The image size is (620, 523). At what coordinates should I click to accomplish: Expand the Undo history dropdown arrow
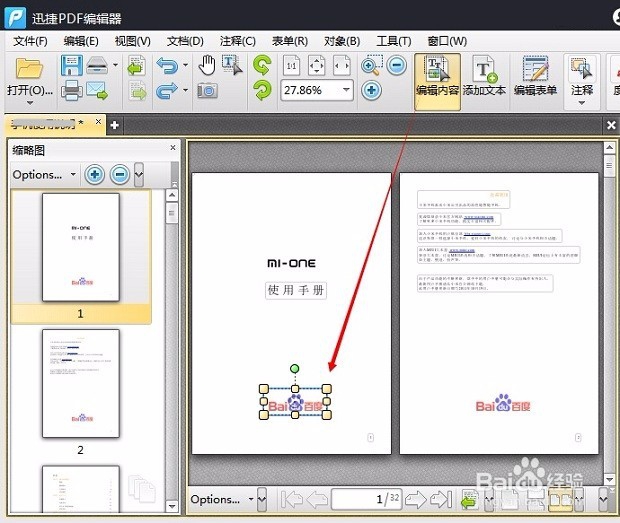[185, 65]
